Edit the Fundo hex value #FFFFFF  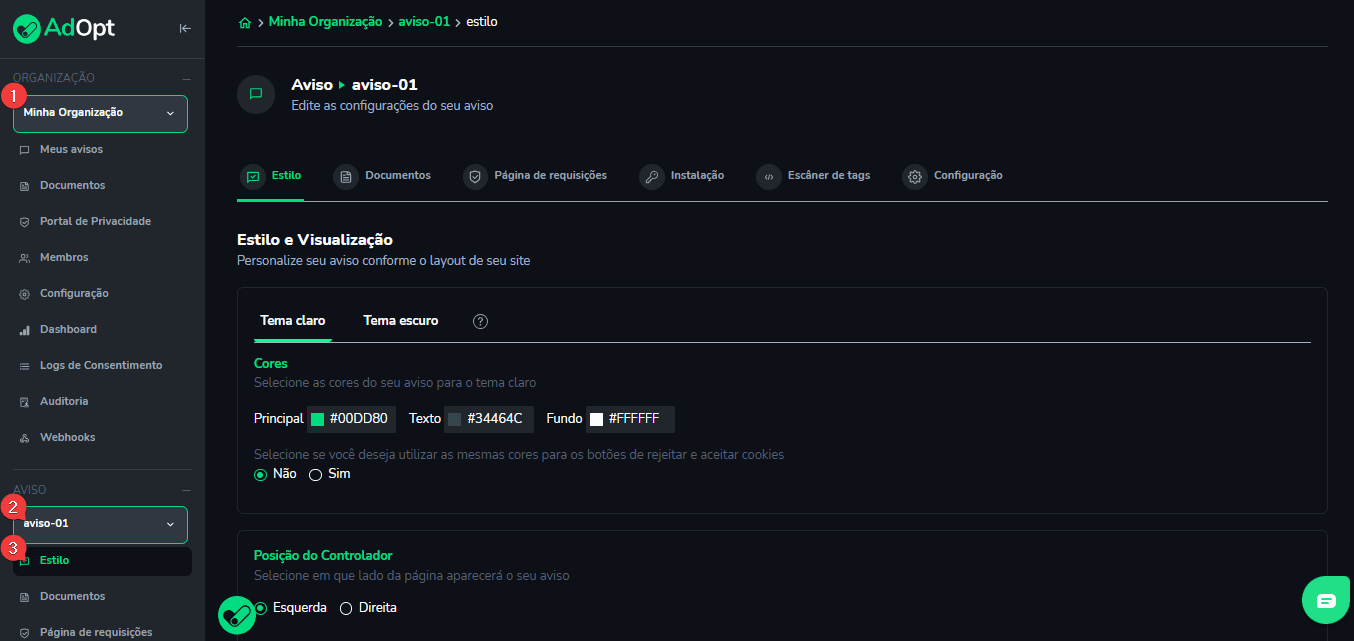[634, 419]
